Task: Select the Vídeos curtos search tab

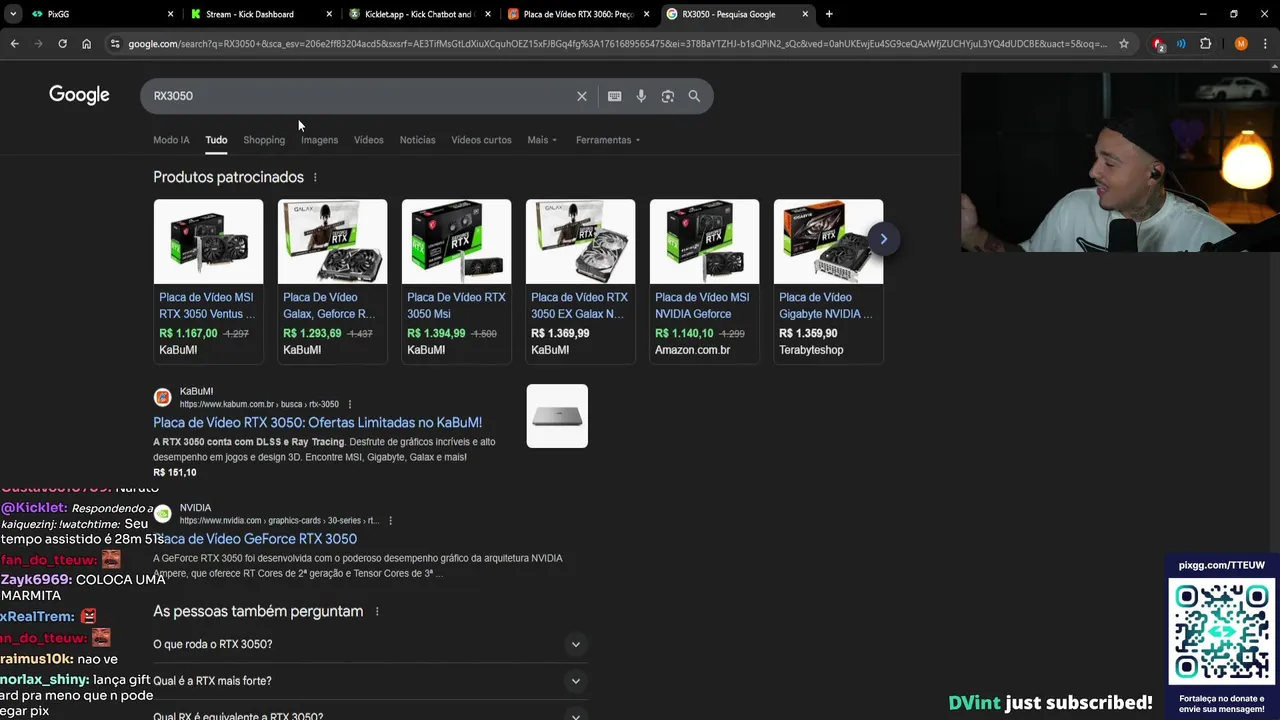Action: pos(481,140)
